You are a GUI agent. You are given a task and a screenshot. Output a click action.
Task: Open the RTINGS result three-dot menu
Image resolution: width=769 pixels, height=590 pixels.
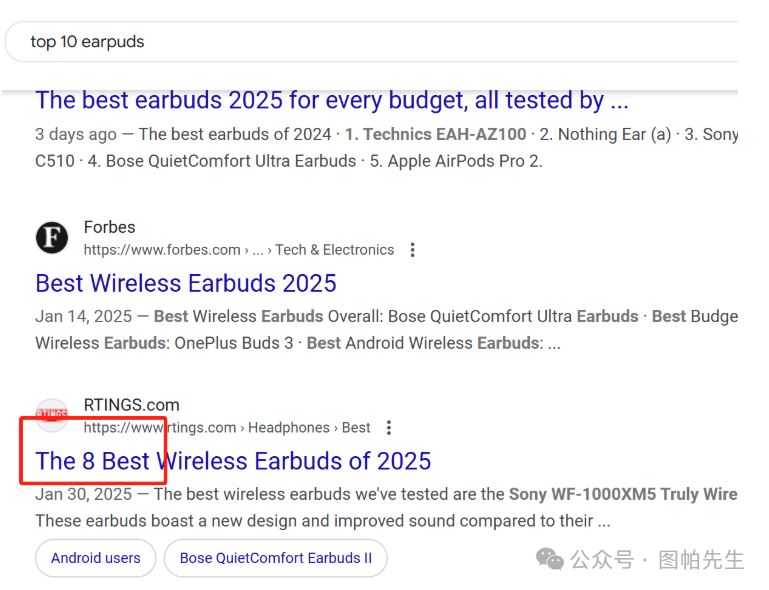388,428
